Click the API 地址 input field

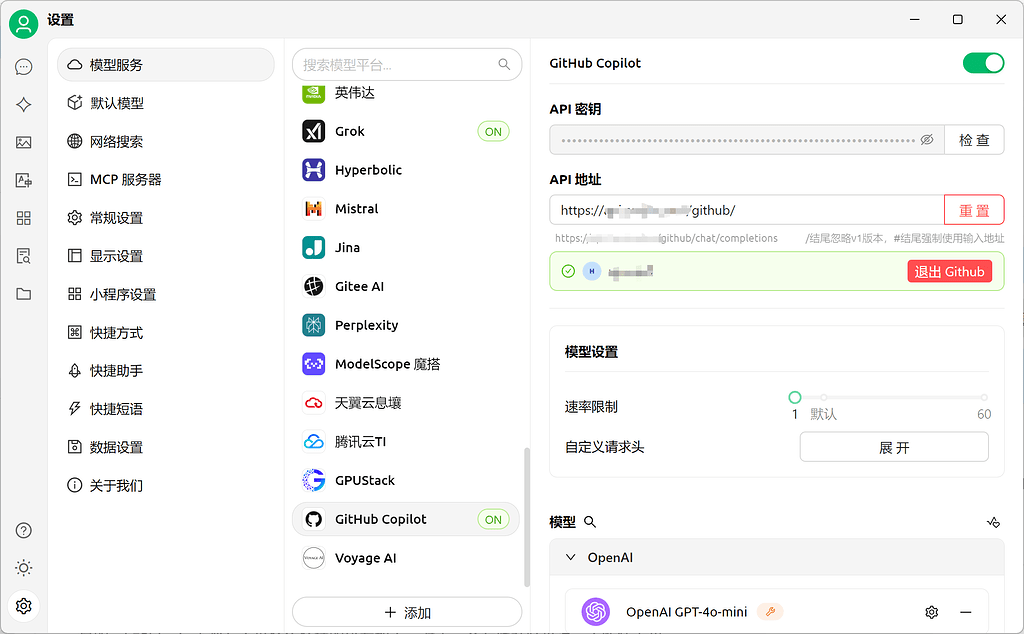click(x=747, y=210)
